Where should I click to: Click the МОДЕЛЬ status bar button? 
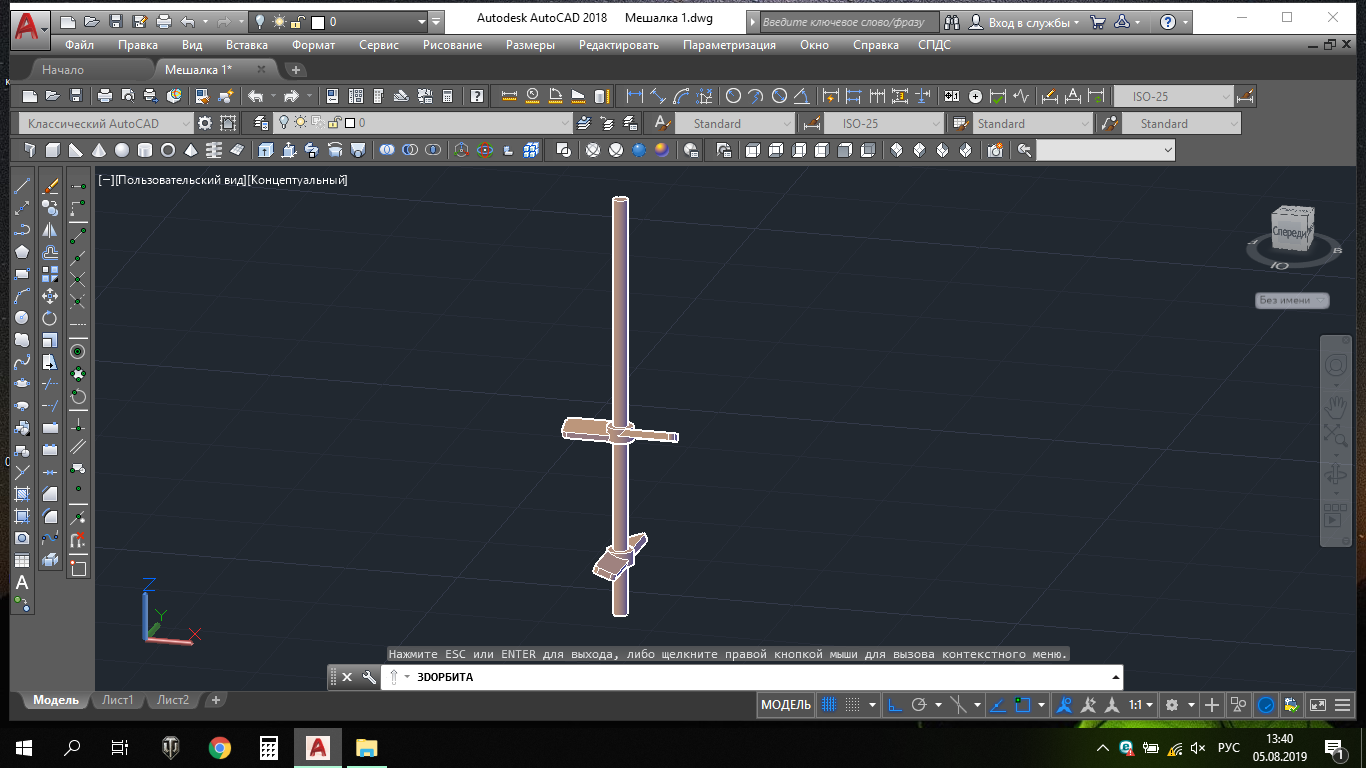[x=786, y=705]
